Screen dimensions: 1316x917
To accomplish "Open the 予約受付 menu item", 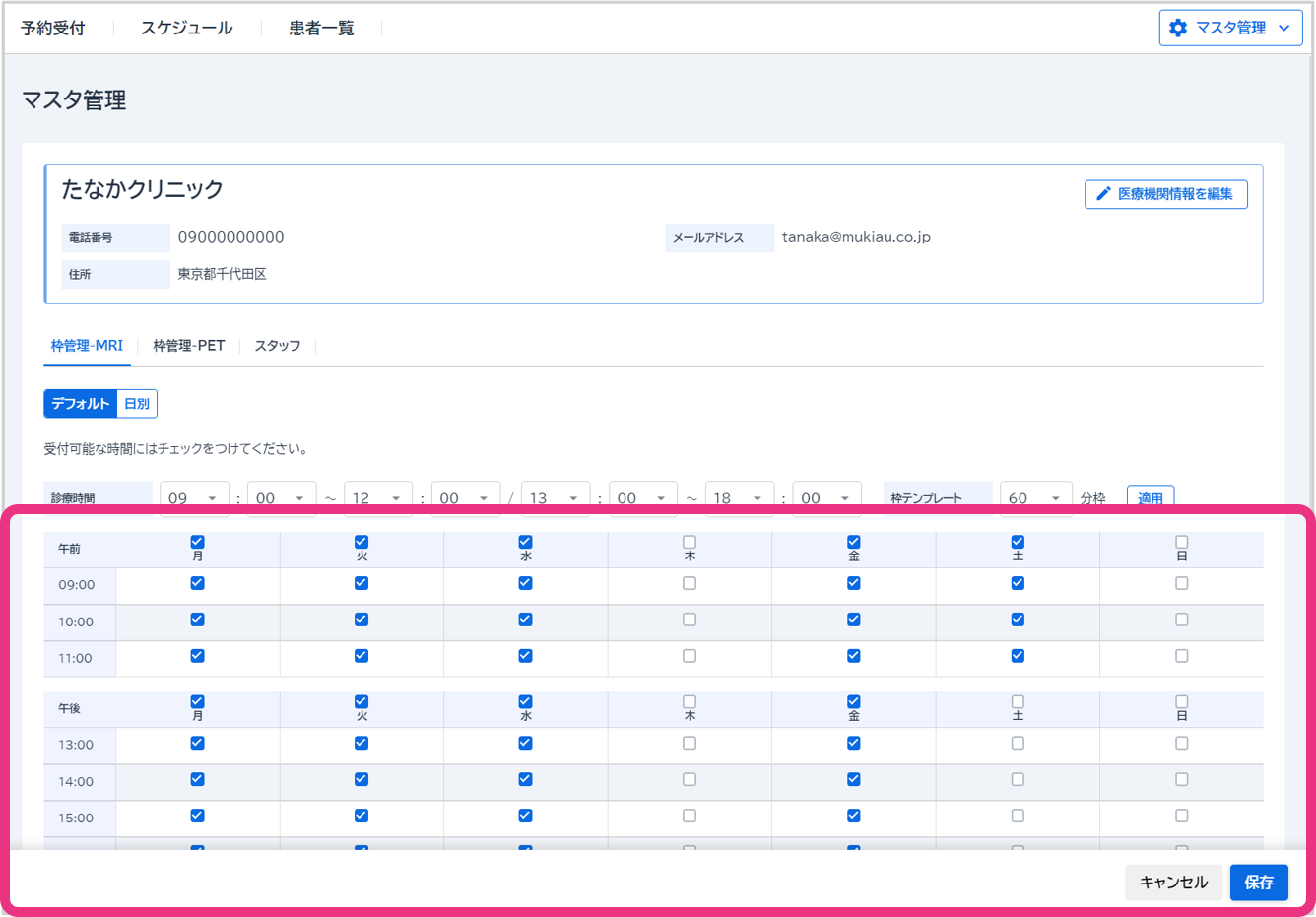I will coord(53,29).
